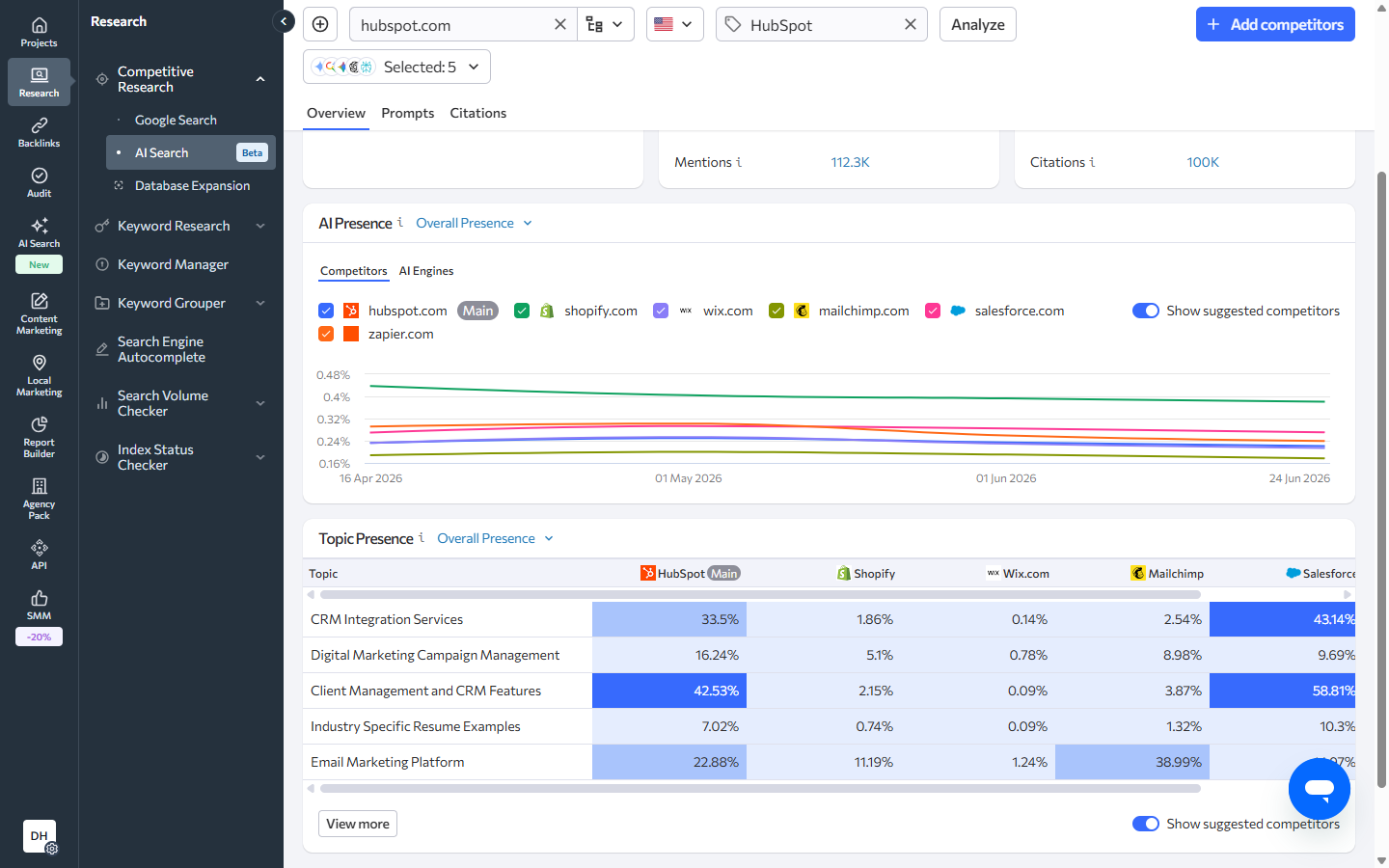Click the Database Expansion icon
This screenshot has width=1389, height=868.
(119, 185)
